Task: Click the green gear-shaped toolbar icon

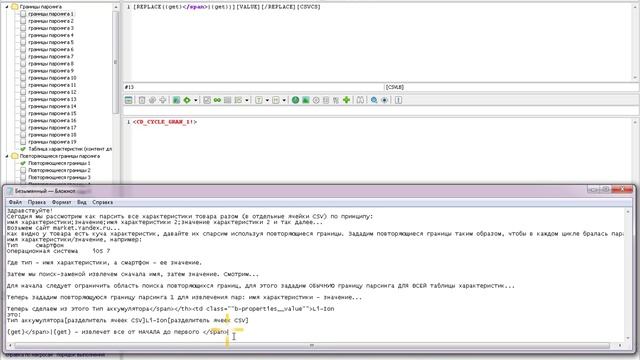Action: tap(187, 100)
